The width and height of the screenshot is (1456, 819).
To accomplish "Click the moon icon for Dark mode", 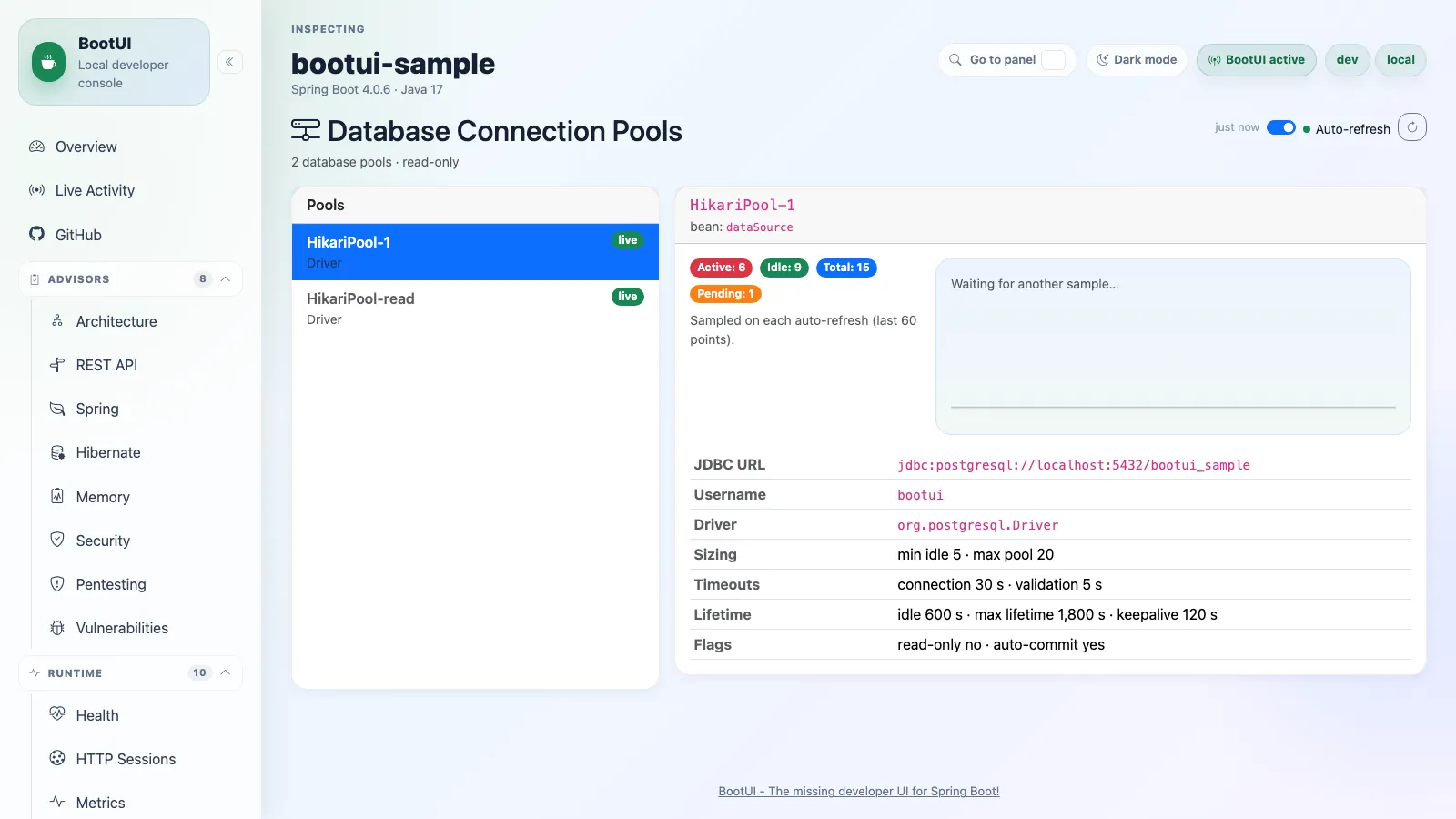I will (x=1103, y=60).
